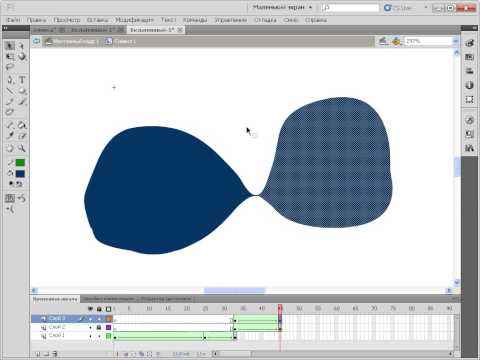Go to the main scene link
Screen dimensions: 480x360
(x=71, y=41)
